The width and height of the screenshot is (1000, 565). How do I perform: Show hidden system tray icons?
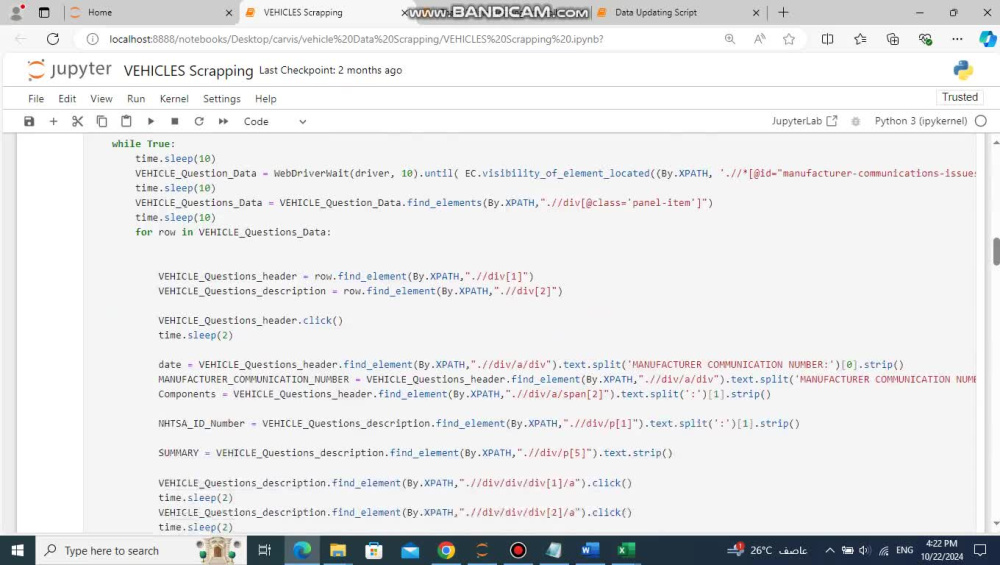[x=829, y=550]
